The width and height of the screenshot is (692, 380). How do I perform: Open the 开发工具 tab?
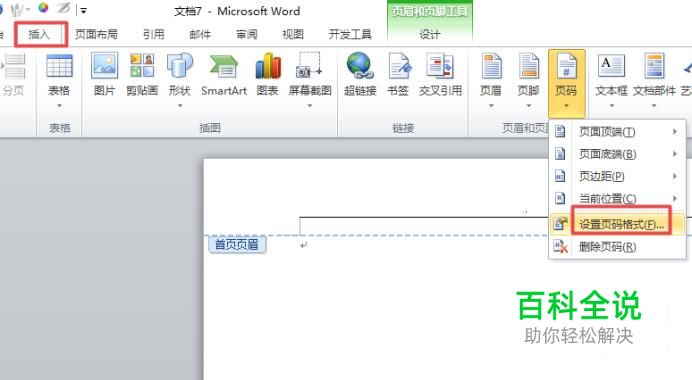coord(350,34)
